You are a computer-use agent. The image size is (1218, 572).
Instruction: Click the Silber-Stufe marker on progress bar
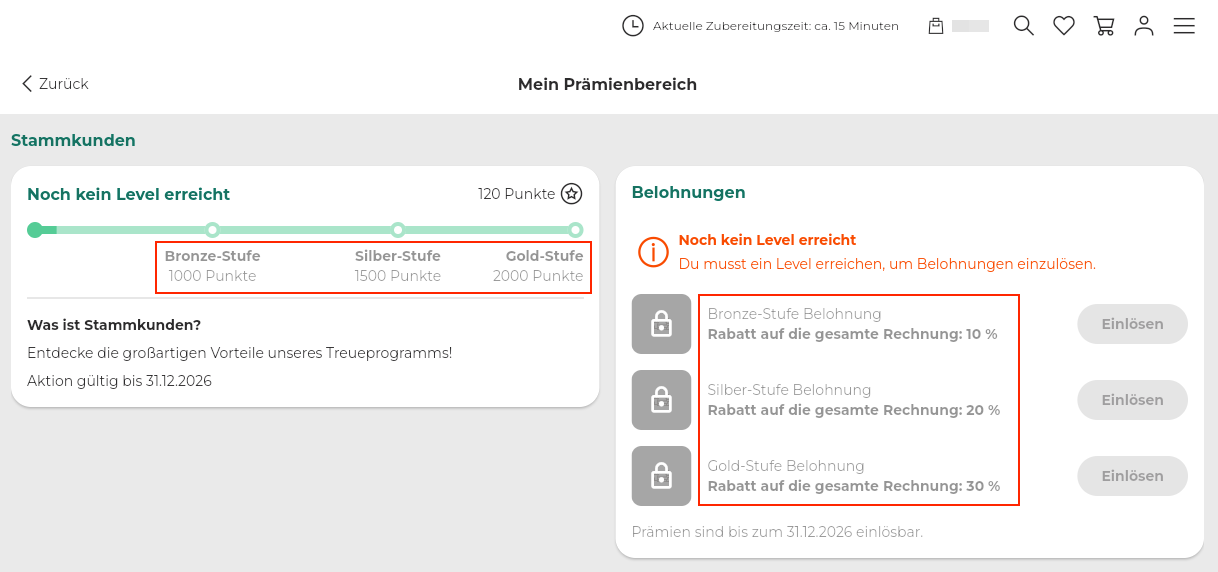(x=398, y=230)
